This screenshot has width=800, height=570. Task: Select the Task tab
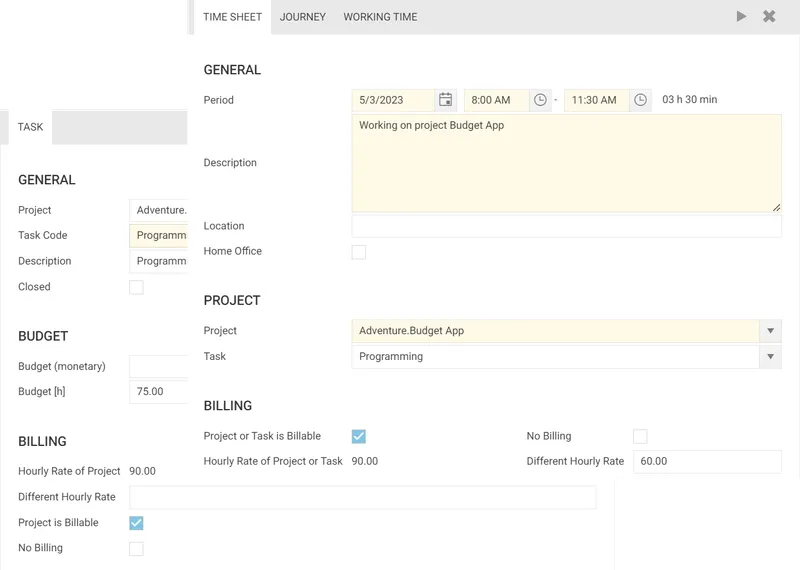[30, 127]
